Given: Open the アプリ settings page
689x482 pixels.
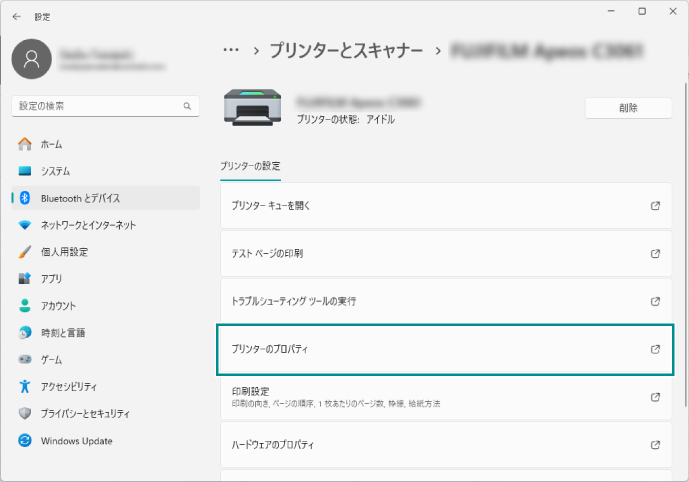Looking at the screenshot, I should pos(51,279).
